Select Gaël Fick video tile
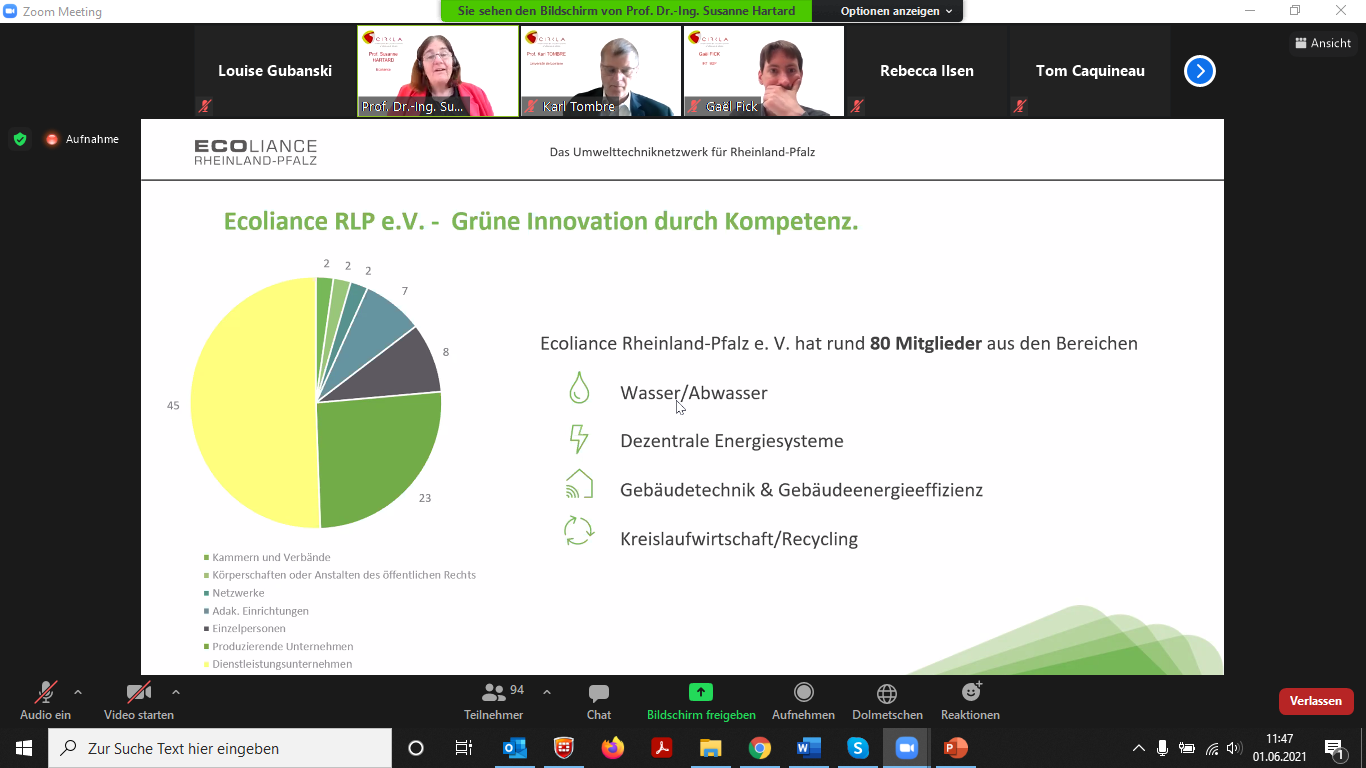The width and height of the screenshot is (1366, 768). pyautogui.click(x=764, y=71)
